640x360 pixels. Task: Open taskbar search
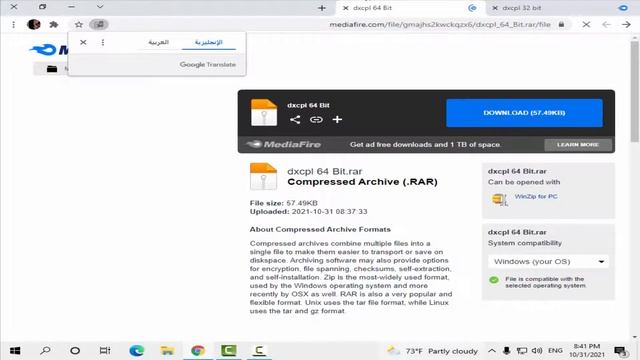pos(45,351)
